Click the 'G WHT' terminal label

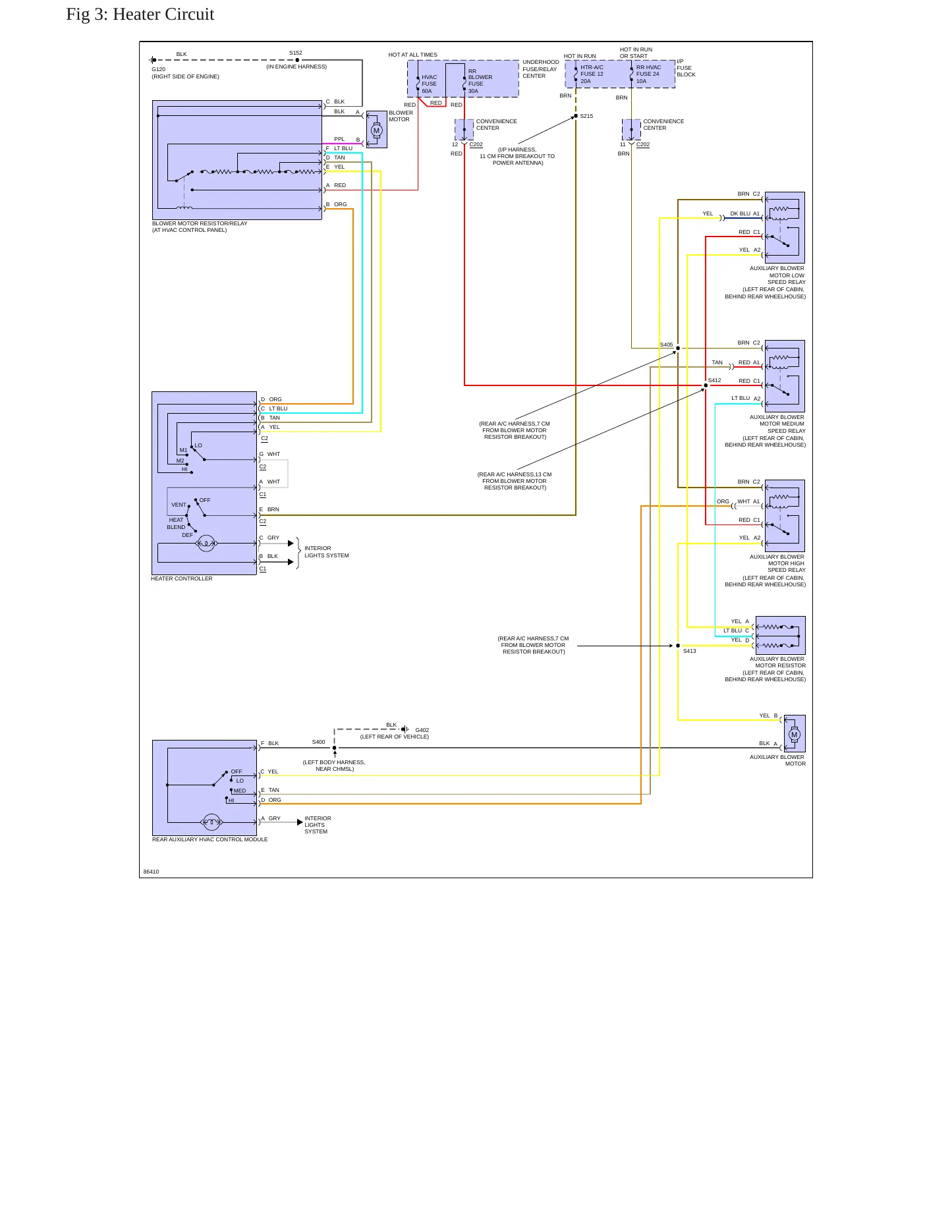click(x=269, y=454)
